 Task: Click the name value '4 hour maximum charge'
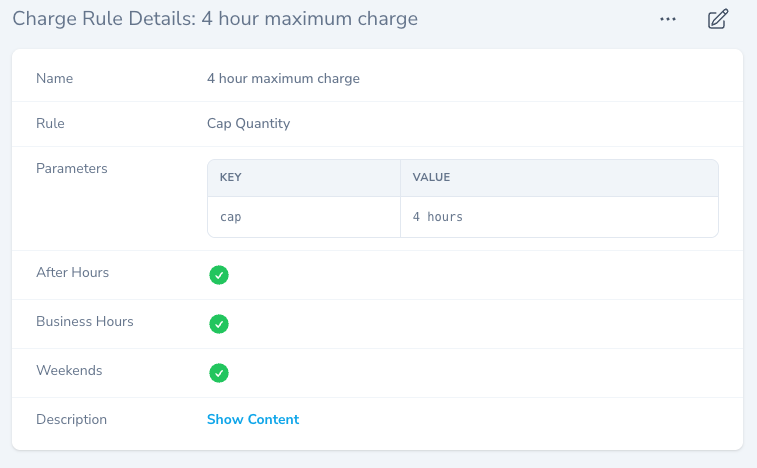[x=283, y=79]
